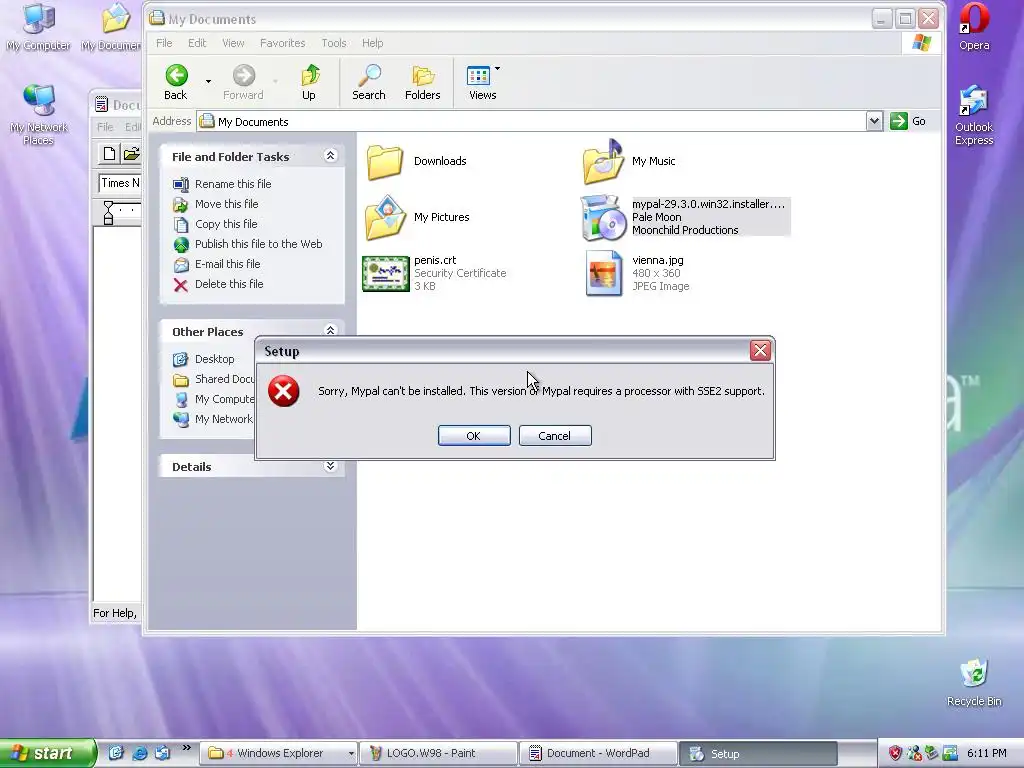Viewport: 1024px width, 768px height.
Task: Click the Start button
Action: tap(47, 753)
